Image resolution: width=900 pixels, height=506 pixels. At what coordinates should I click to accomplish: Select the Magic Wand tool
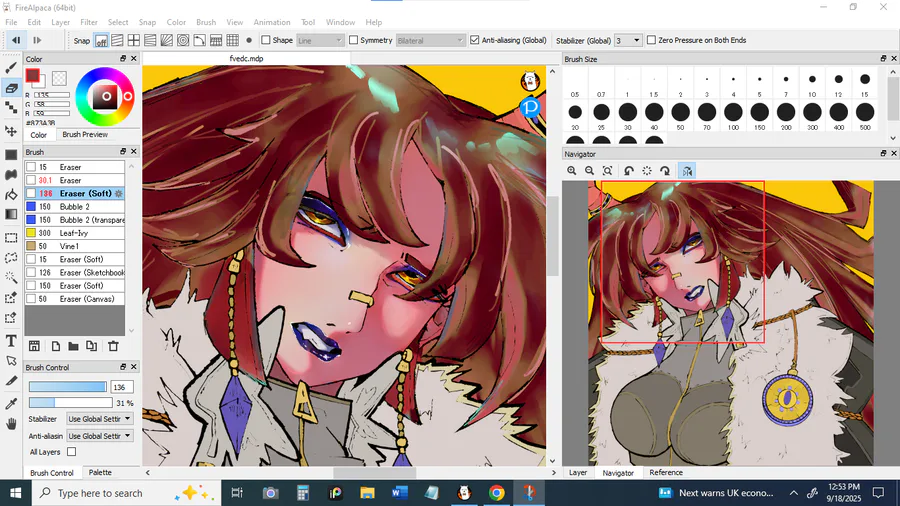coord(11,277)
